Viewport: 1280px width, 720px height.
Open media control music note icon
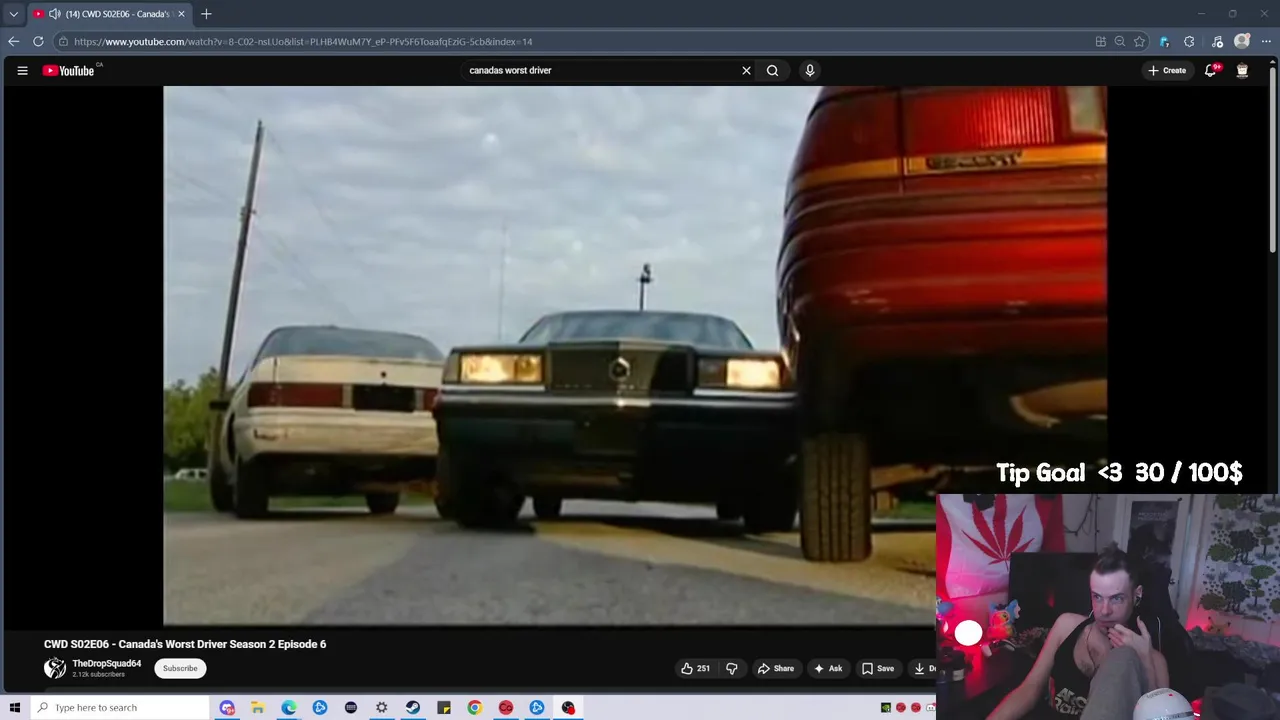(1217, 42)
